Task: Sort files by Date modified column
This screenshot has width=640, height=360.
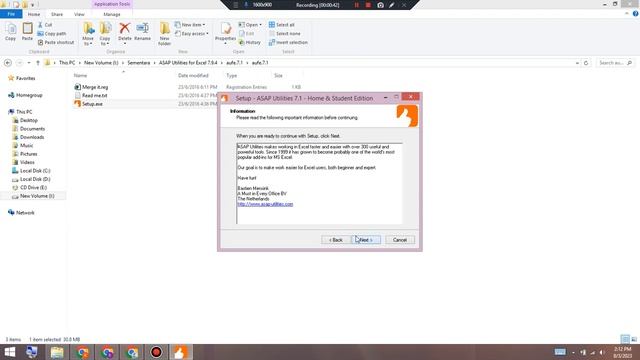Action: pos(193,76)
